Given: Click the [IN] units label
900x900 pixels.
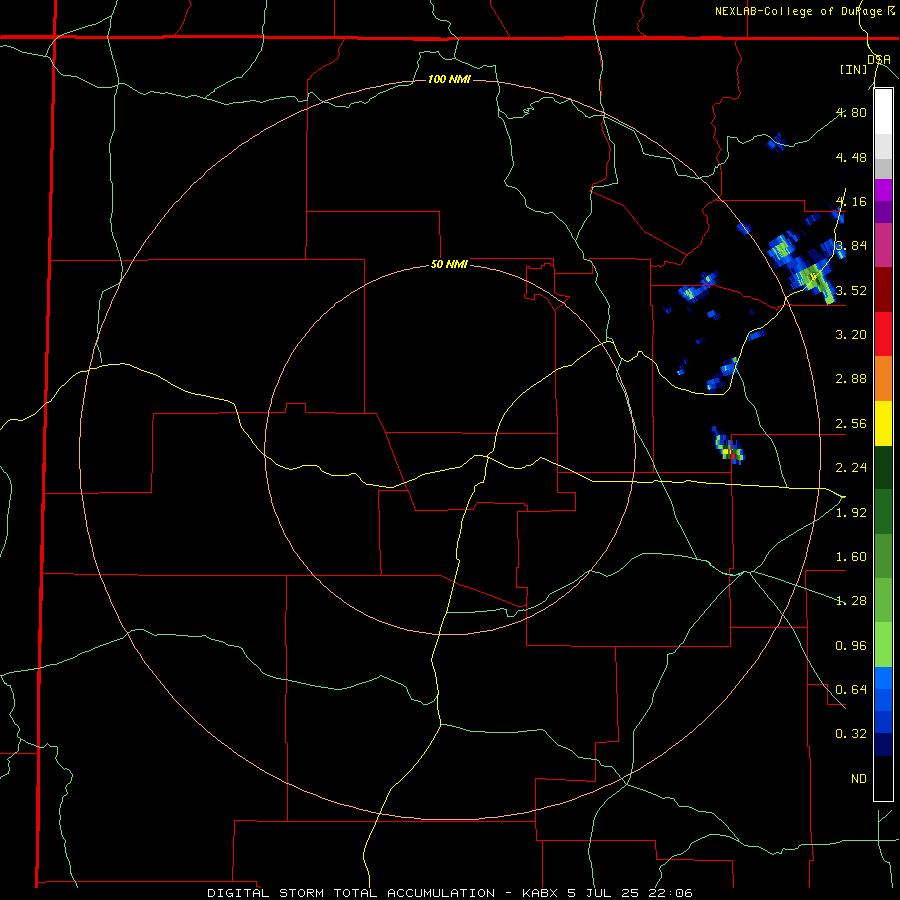Looking at the screenshot, I should [854, 69].
